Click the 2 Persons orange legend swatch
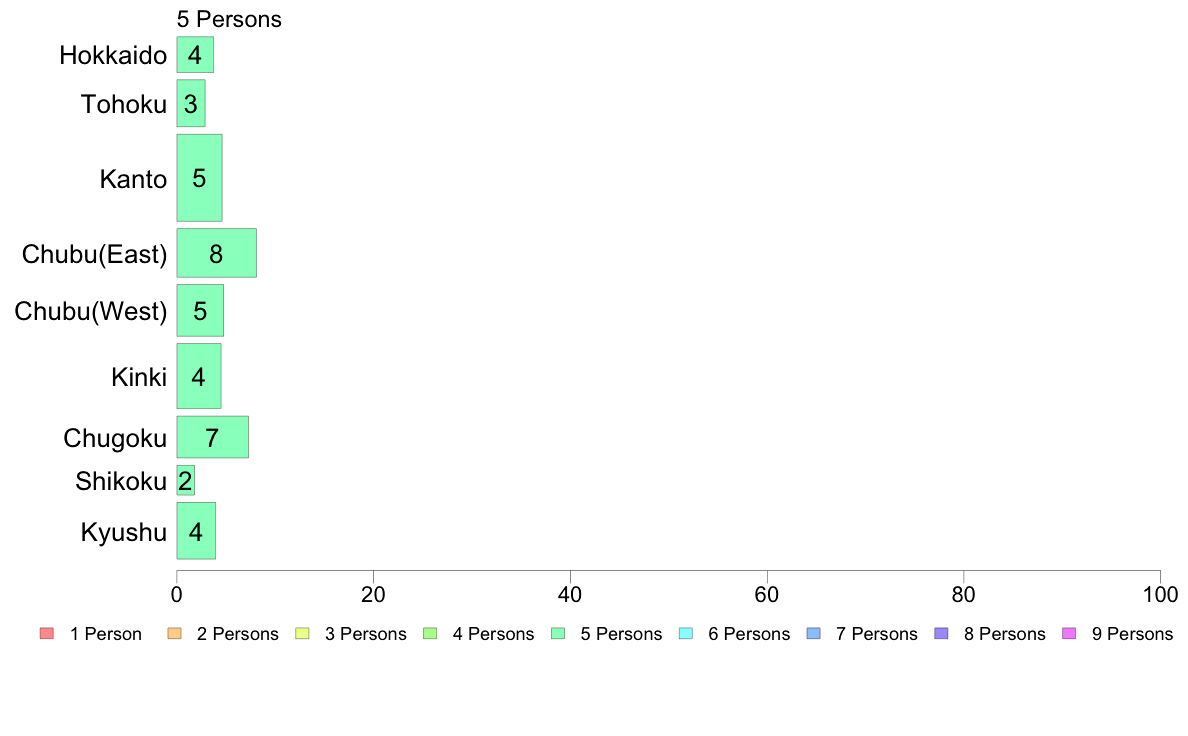1188x736 pixels. point(174,634)
